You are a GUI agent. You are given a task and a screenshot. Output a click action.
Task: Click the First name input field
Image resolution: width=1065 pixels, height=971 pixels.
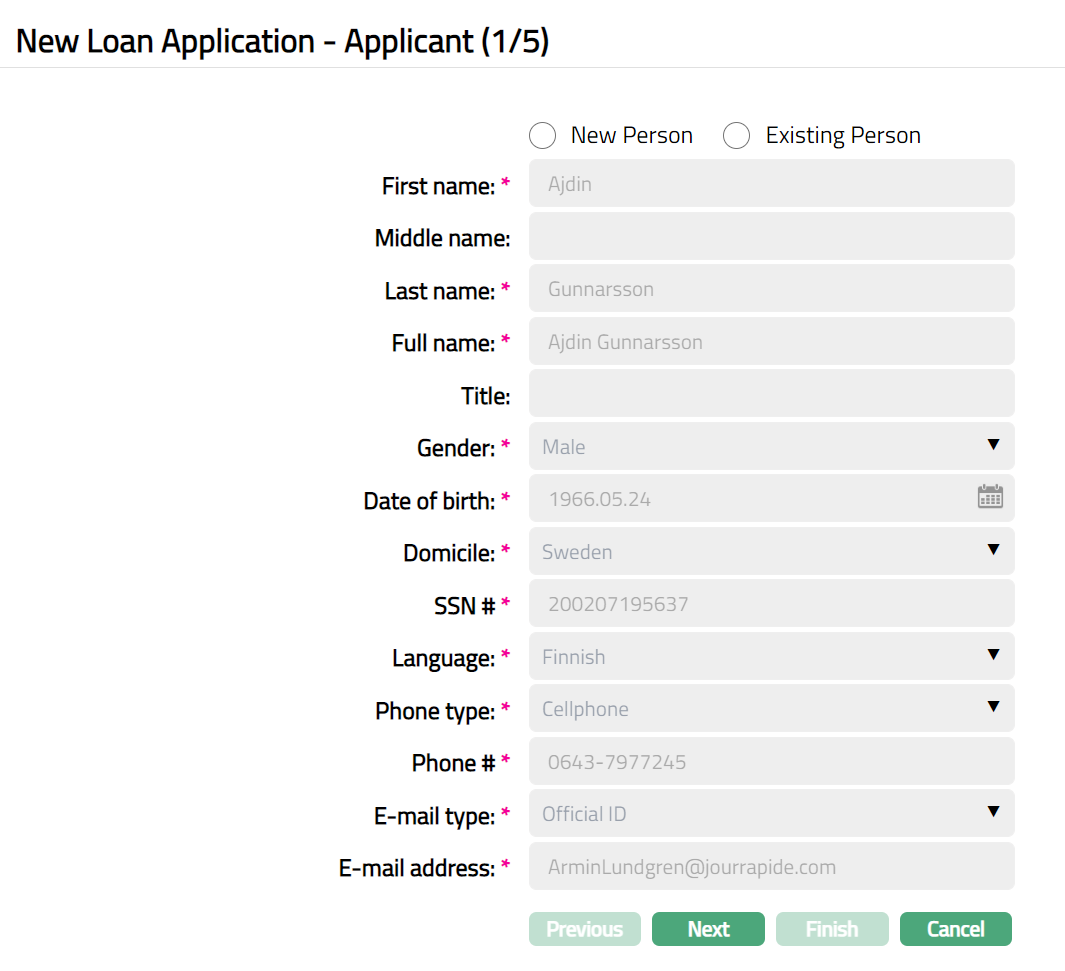click(771, 184)
